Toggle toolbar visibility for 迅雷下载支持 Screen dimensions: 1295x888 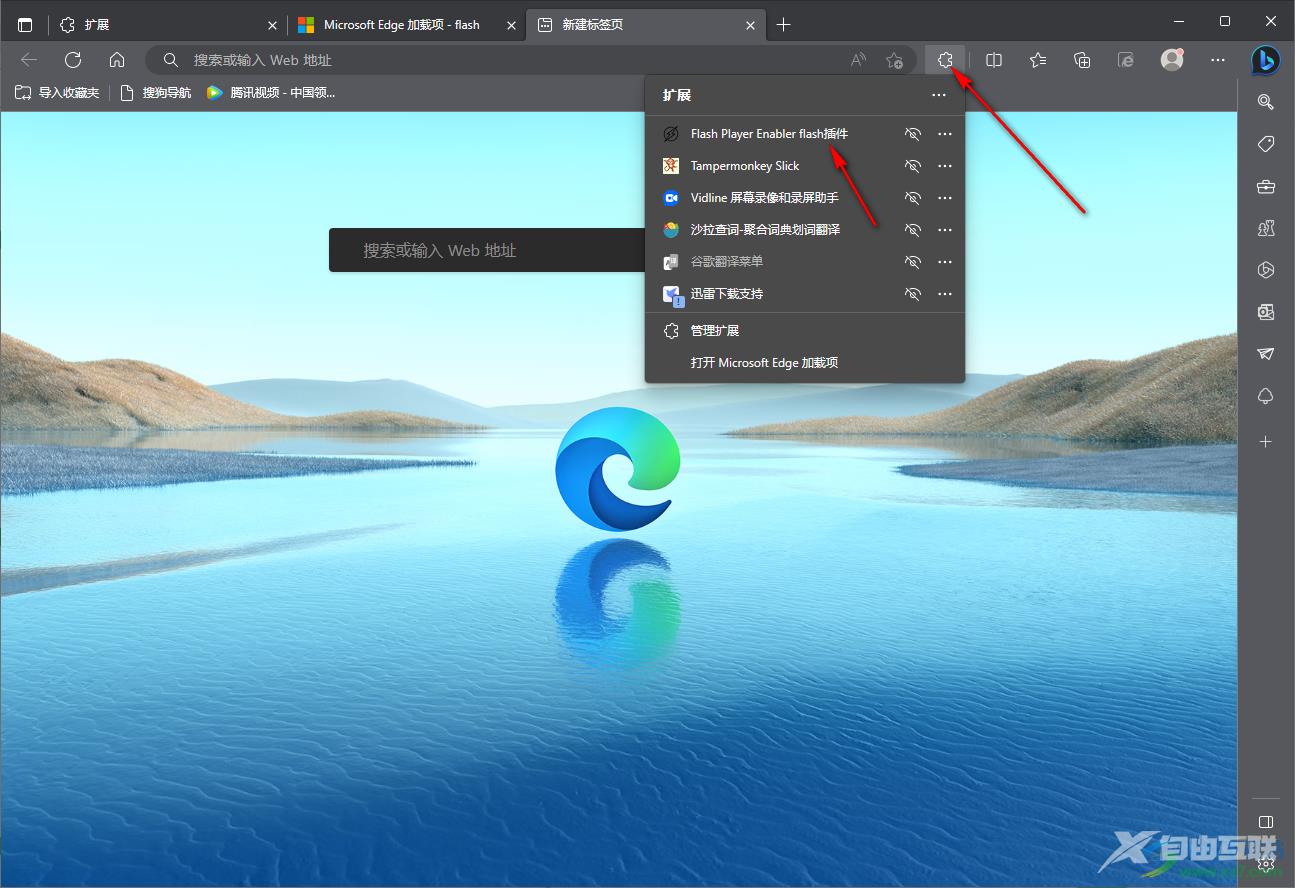pos(912,294)
